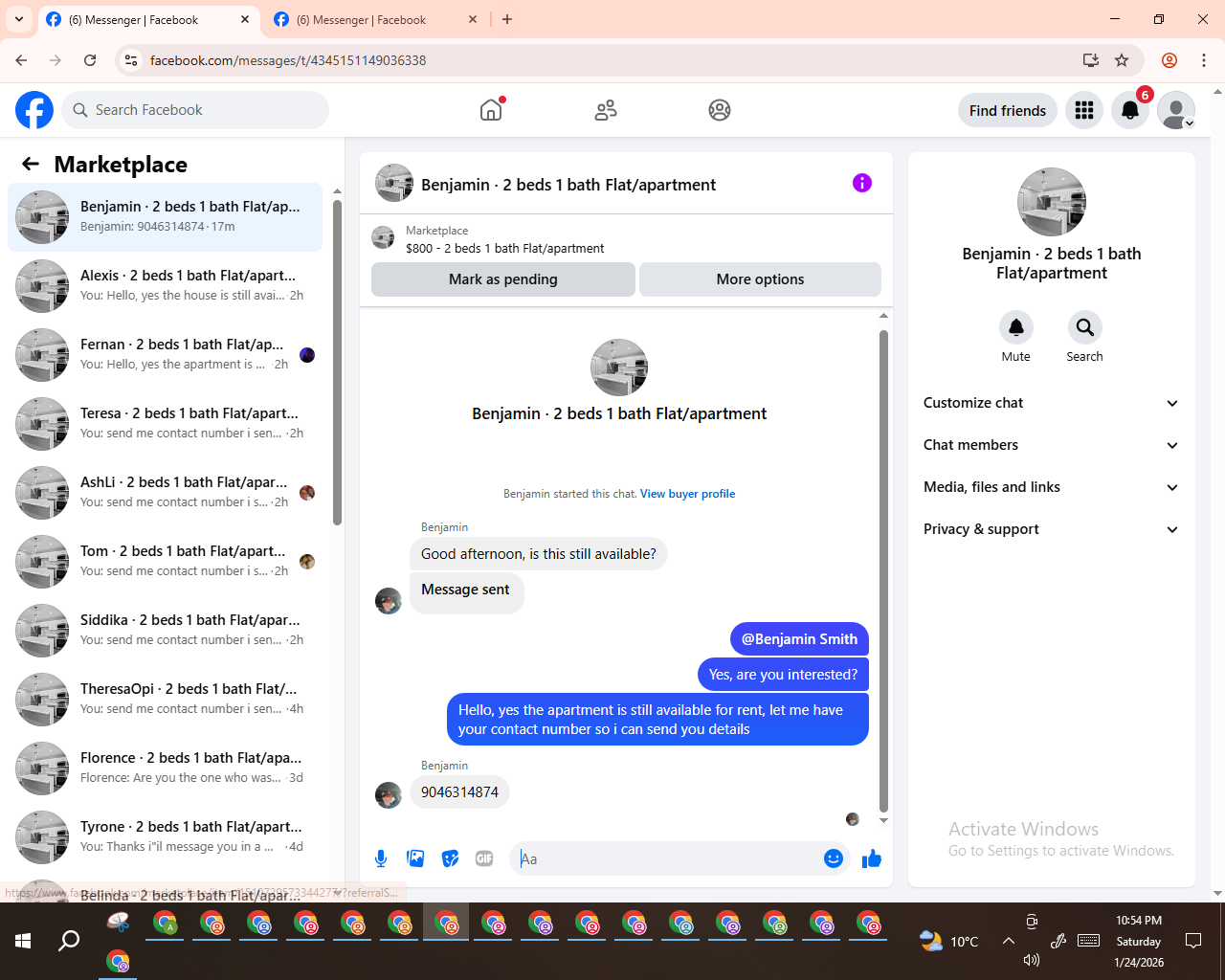Expand Media, files and links section
Viewport: 1225px width, 980px height.
click(x=1051, y=487)
